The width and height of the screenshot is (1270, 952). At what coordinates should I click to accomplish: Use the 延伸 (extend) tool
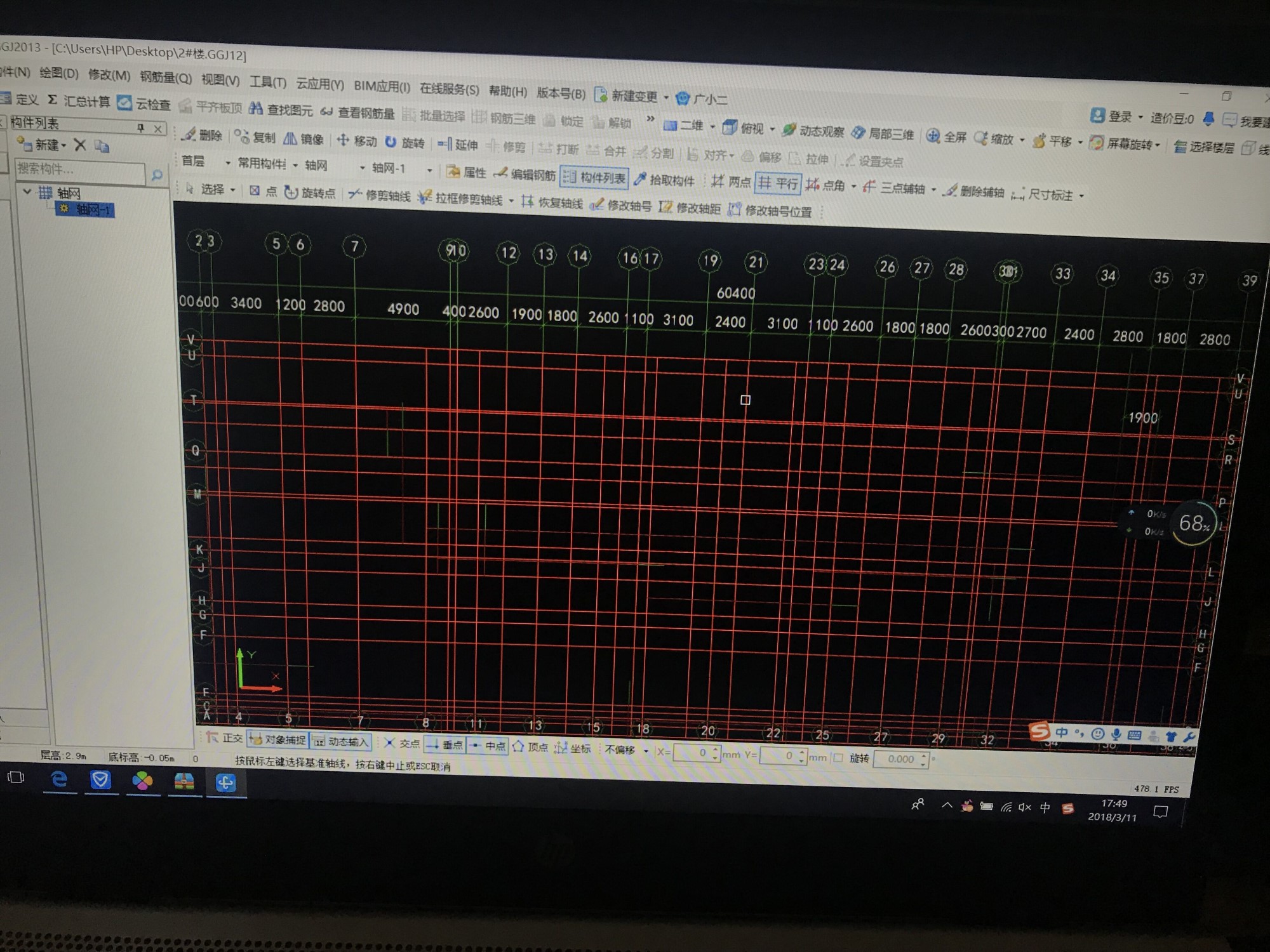point(458,145)
